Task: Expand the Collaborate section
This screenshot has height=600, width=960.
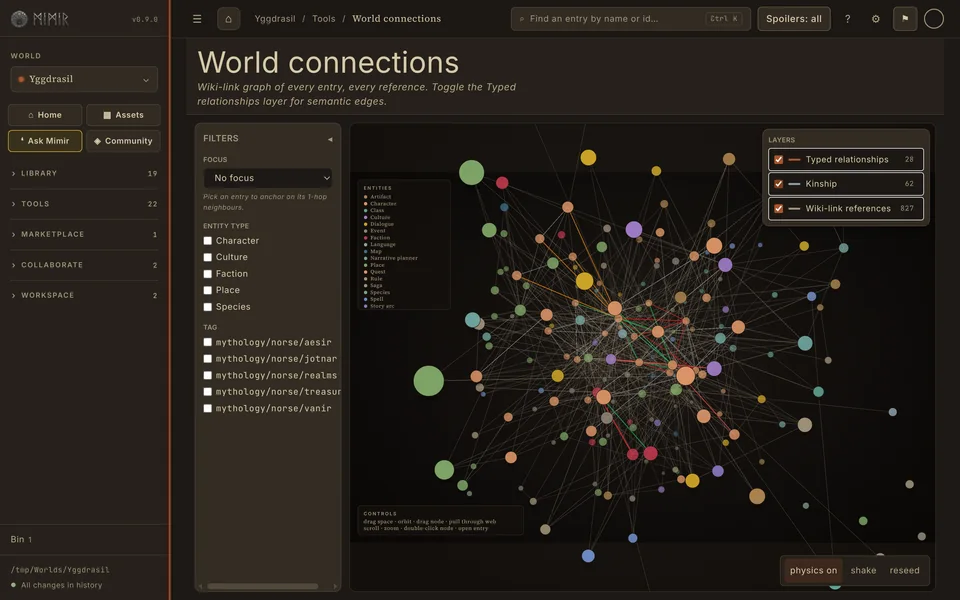Action: click(x=84, y=265)
